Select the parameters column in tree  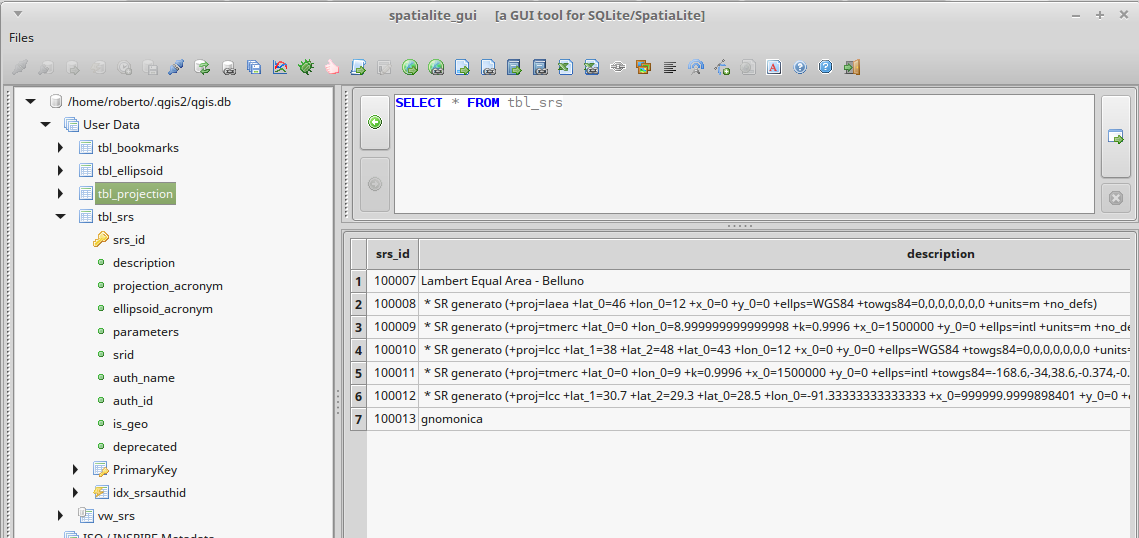(x=145, y=332)
